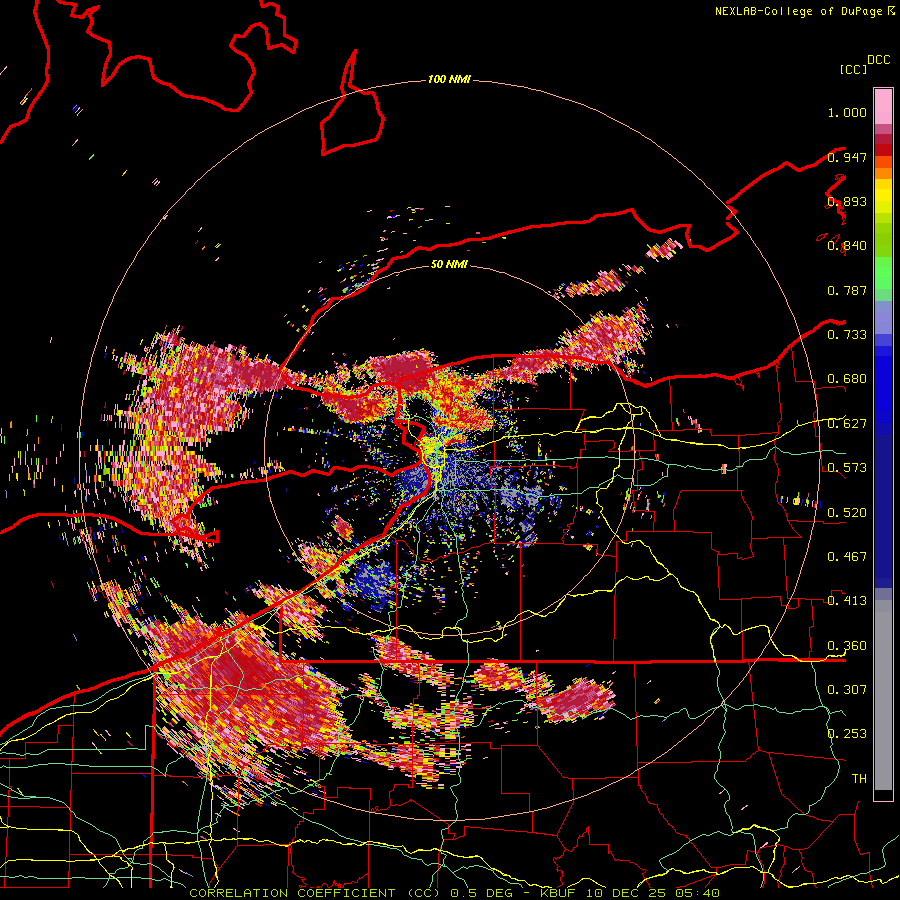This screenshot has height=900, width=900.
Task: Pick the light pink band of color scale
Action: coord(883,107)
